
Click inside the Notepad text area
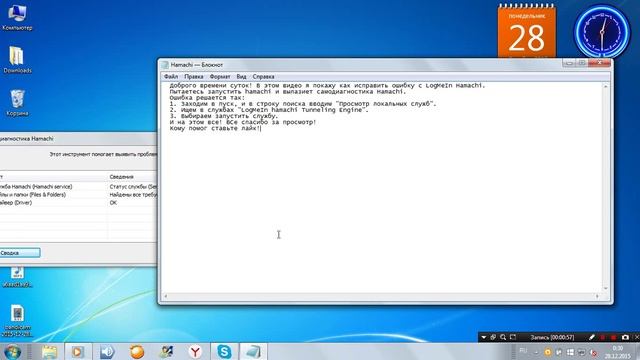coord(381,188)
